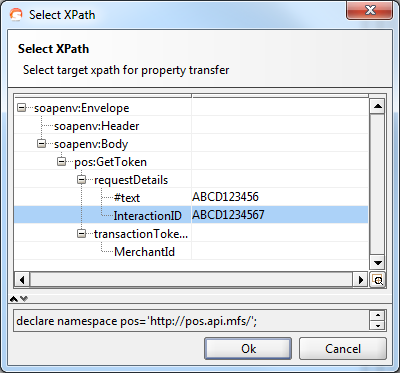Image resolution: width=400 pixels, height=373 pixels.
Task: Click the down-arrow split pane collapser
Action: pos(24,299)
